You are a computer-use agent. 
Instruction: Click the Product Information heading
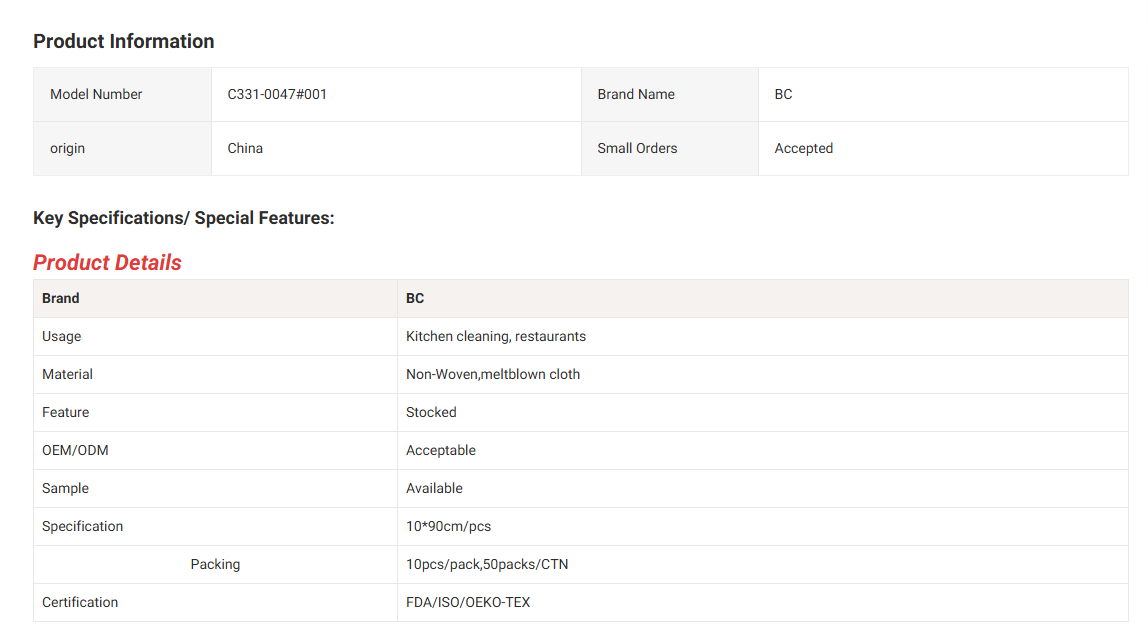pyautogui.click(x=123, y=41)
